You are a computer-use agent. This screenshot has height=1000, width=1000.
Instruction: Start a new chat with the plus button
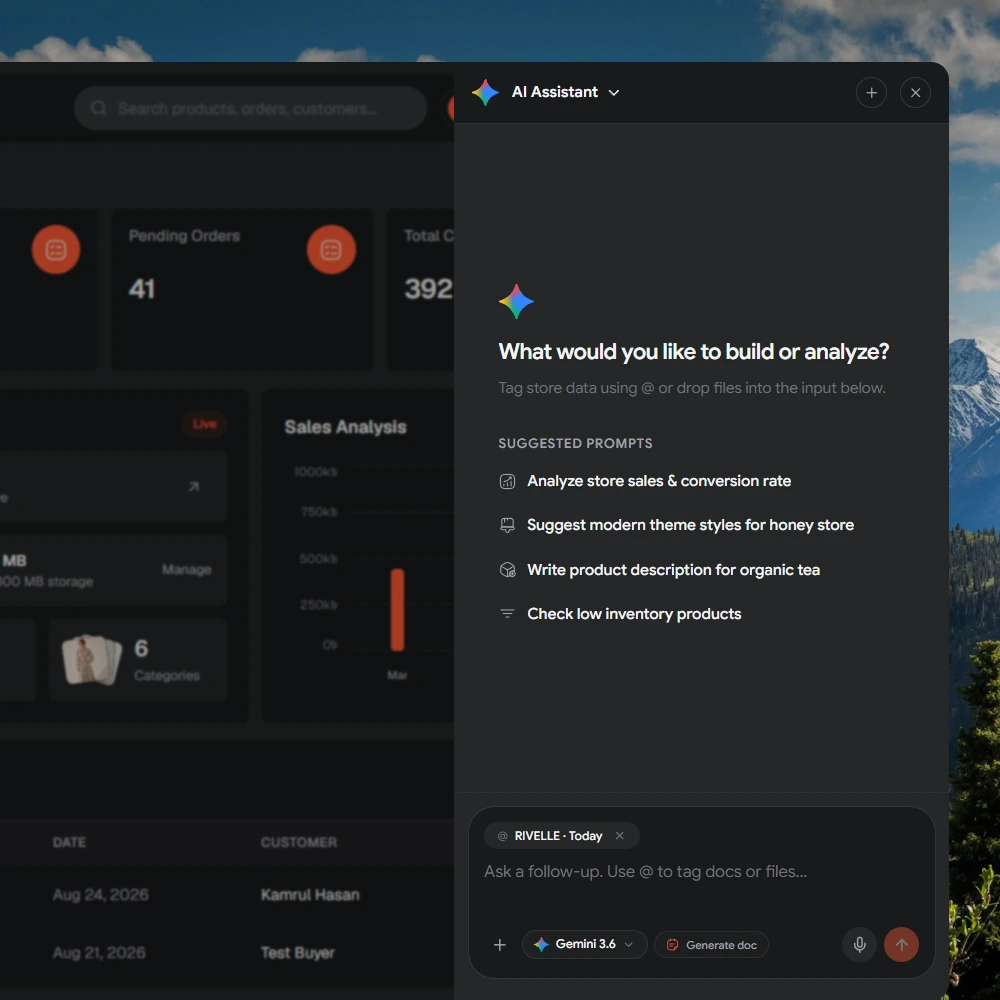point(871,93)
